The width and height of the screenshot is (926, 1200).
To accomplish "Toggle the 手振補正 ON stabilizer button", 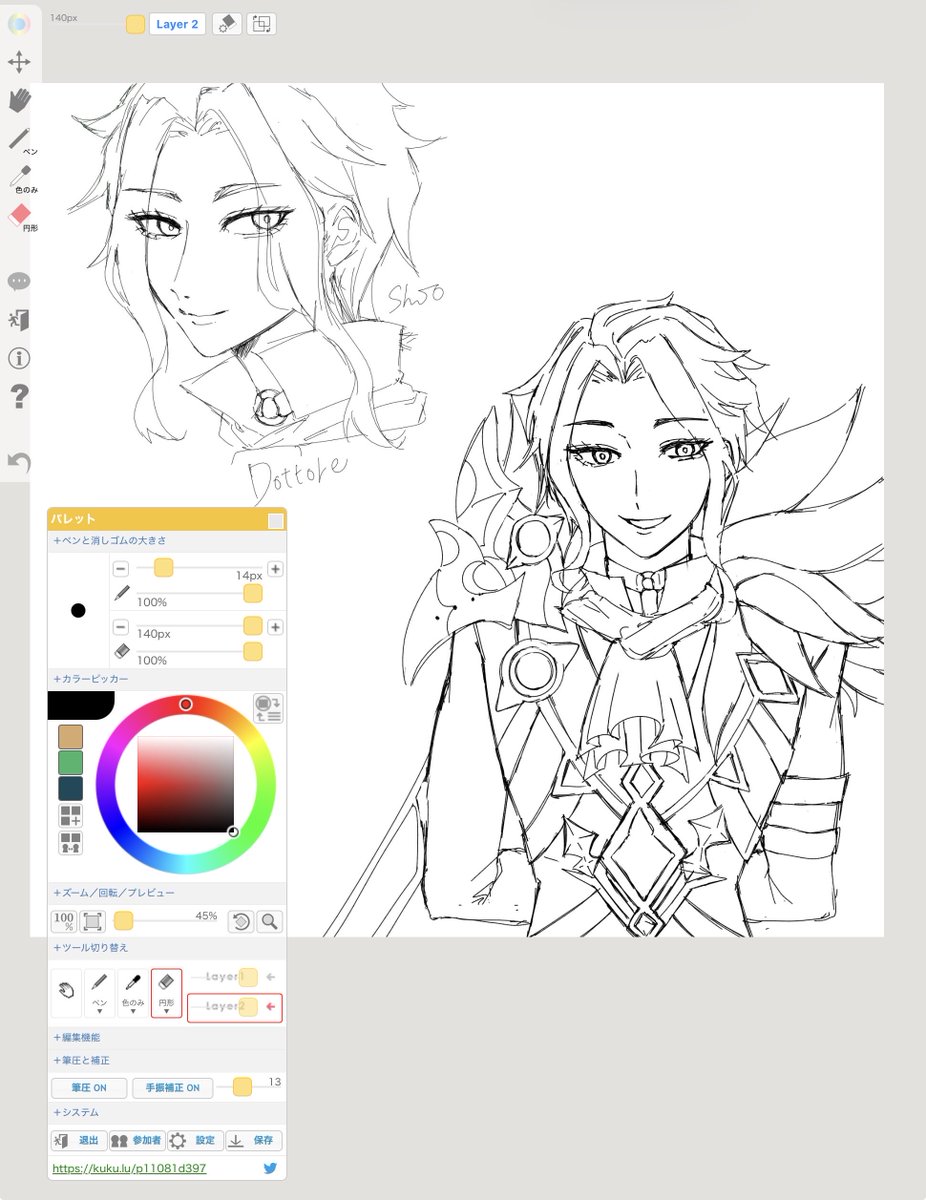I will (x=172, y=1088).
